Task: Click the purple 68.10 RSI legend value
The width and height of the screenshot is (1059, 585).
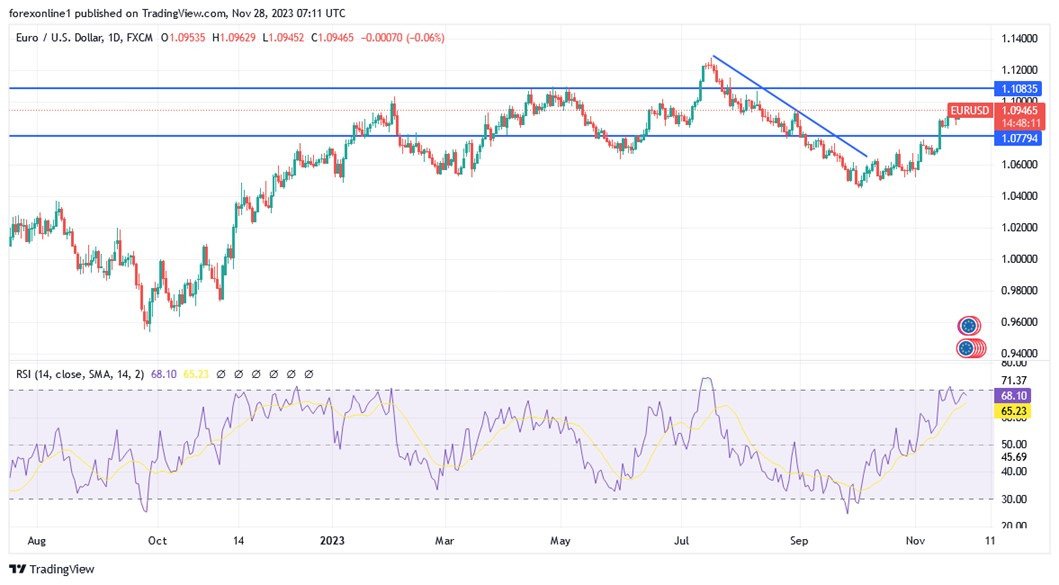Action: coord(163,374)
